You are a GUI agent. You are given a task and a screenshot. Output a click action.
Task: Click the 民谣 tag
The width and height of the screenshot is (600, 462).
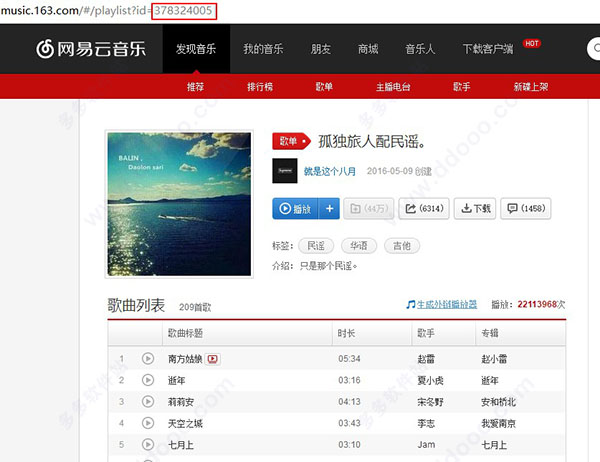(x=316, y=245)
